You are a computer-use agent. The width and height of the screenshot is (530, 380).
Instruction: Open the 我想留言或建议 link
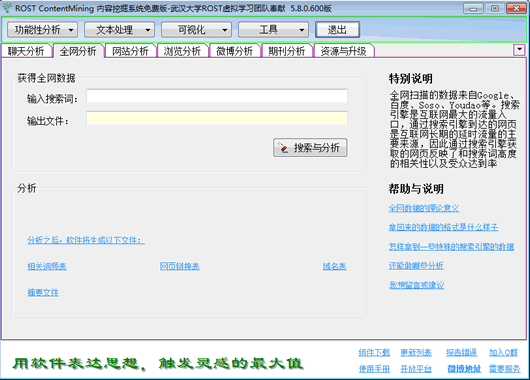[416, 285]
